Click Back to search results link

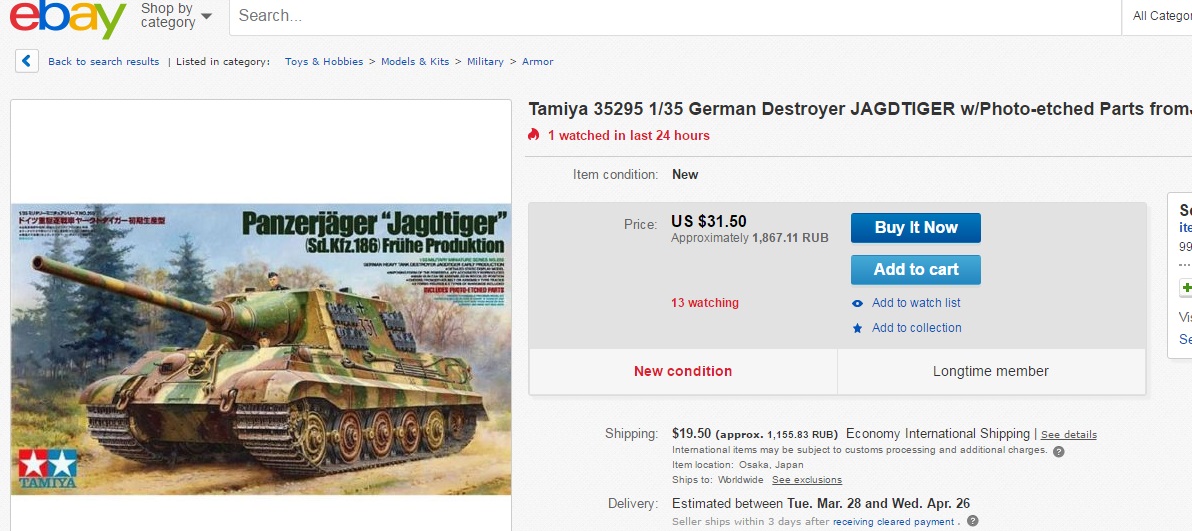tap(103, 62)
